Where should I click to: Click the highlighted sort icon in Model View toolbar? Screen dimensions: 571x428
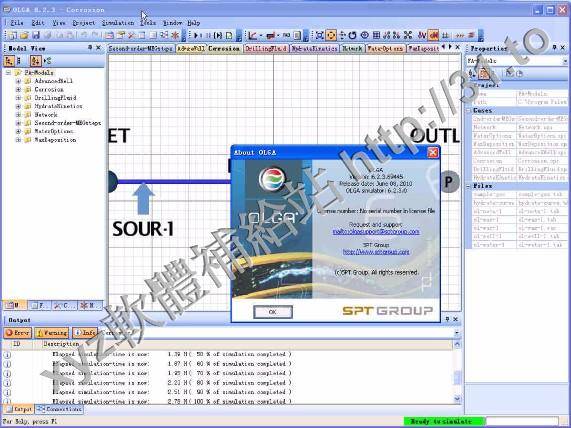click(36, 60)
